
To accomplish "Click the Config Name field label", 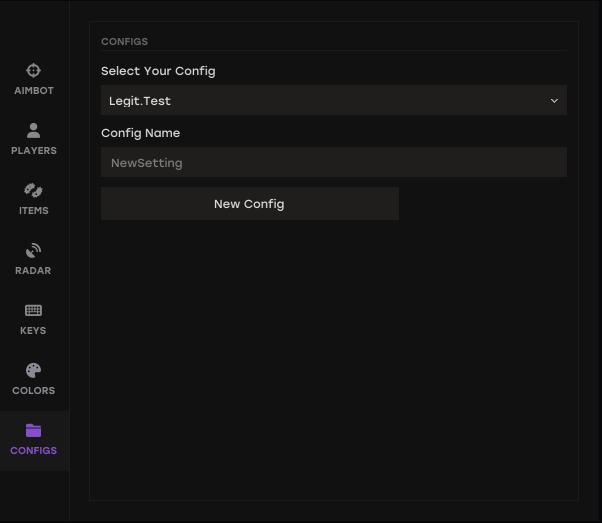I will tap(141, 133).
